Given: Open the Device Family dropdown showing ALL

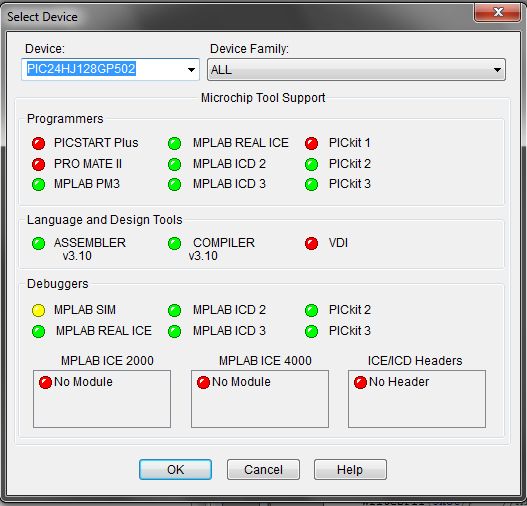Looking at the screenshot, I should pyautogui.click(x=356, y=70).
